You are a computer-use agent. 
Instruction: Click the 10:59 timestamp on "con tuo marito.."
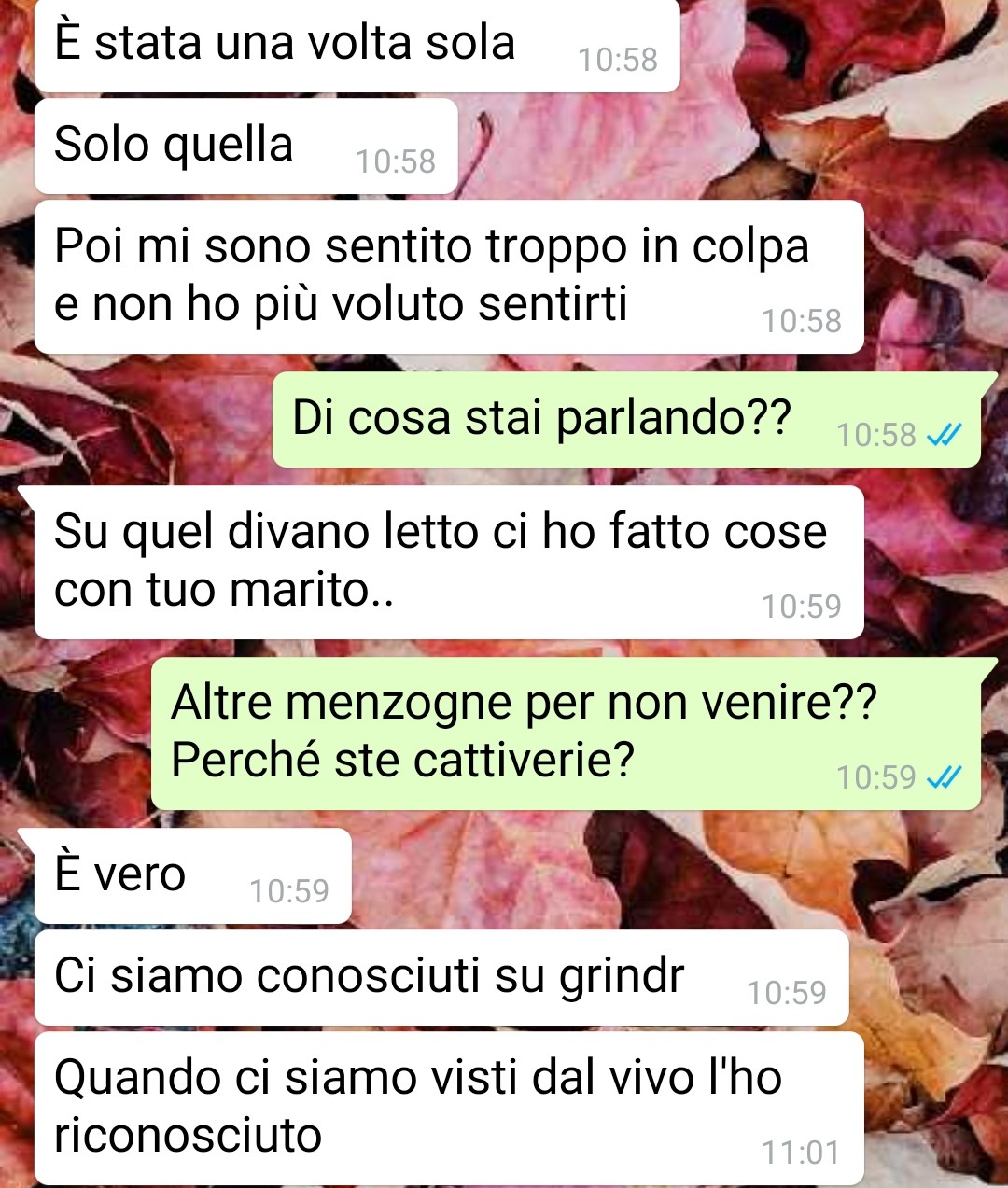(802, 608)
